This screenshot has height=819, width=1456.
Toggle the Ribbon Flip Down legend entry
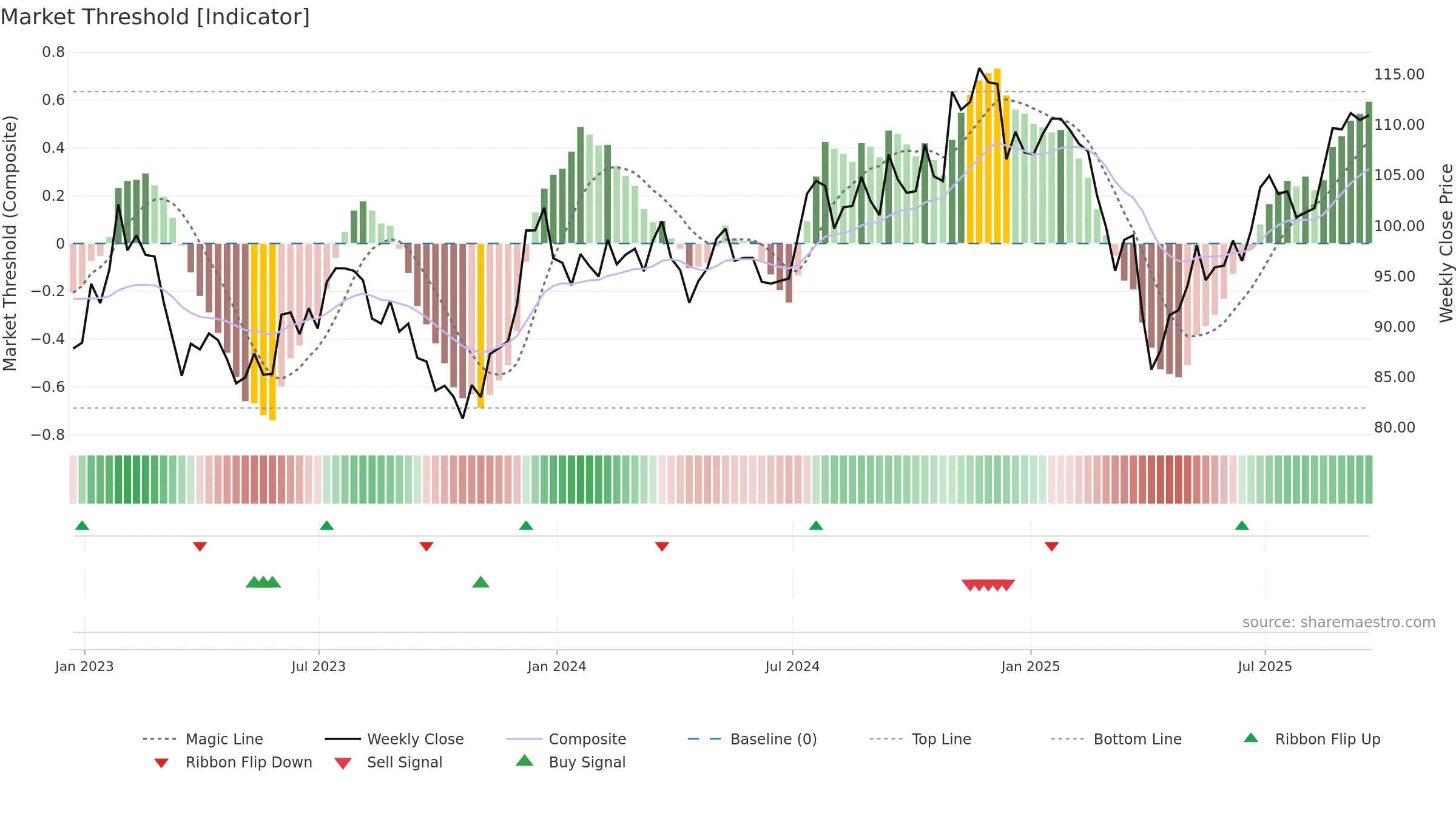(x=232, y=763)
